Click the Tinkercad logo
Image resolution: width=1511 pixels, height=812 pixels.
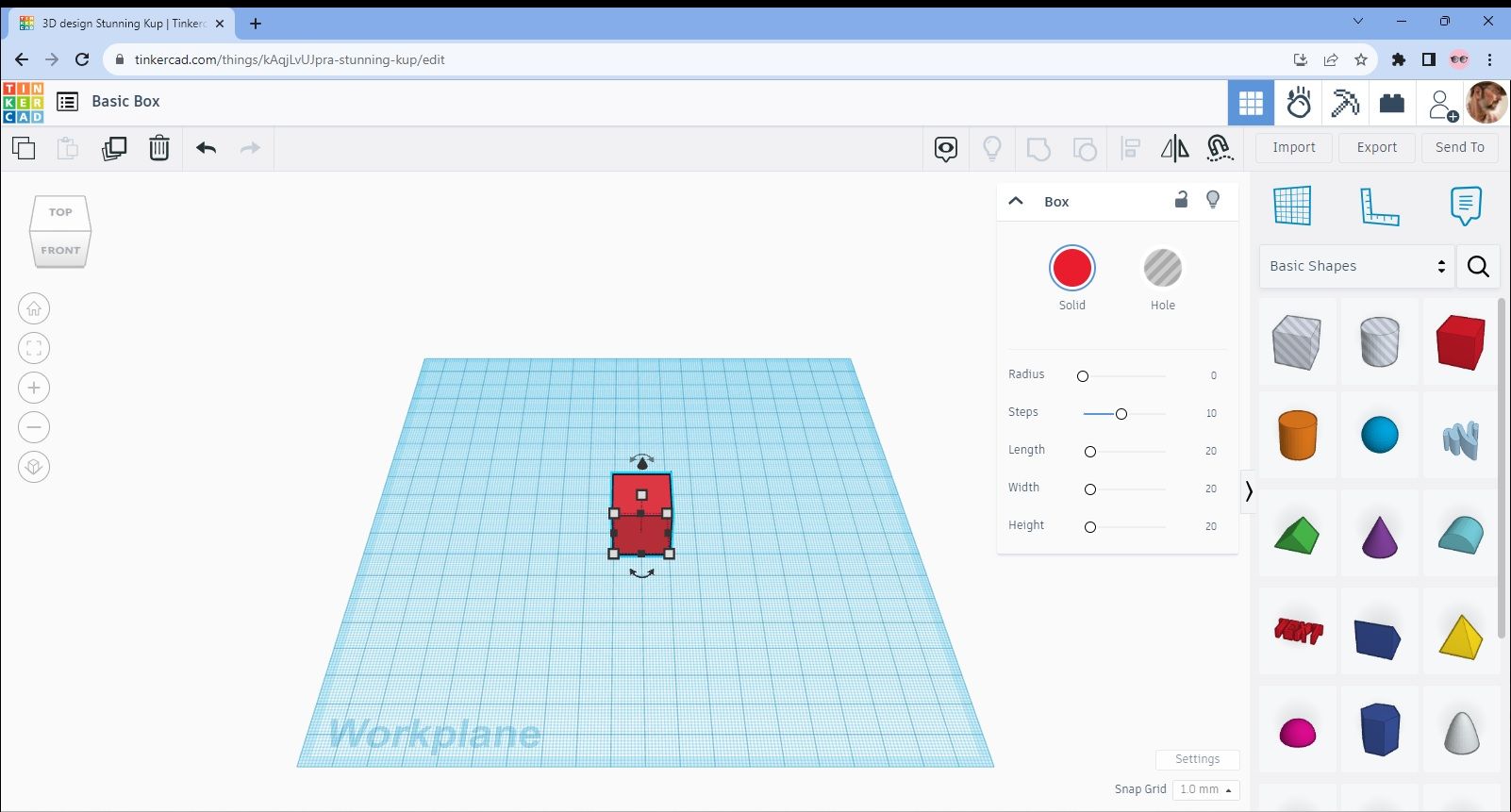(23, 102)
